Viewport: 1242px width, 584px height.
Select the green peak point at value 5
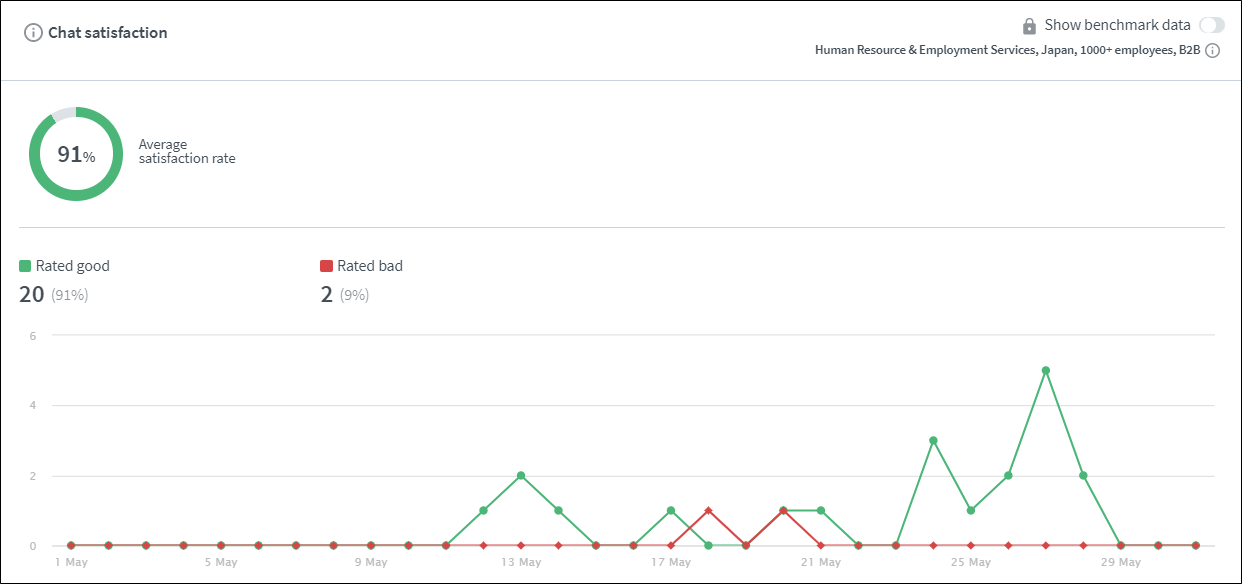1046,371
